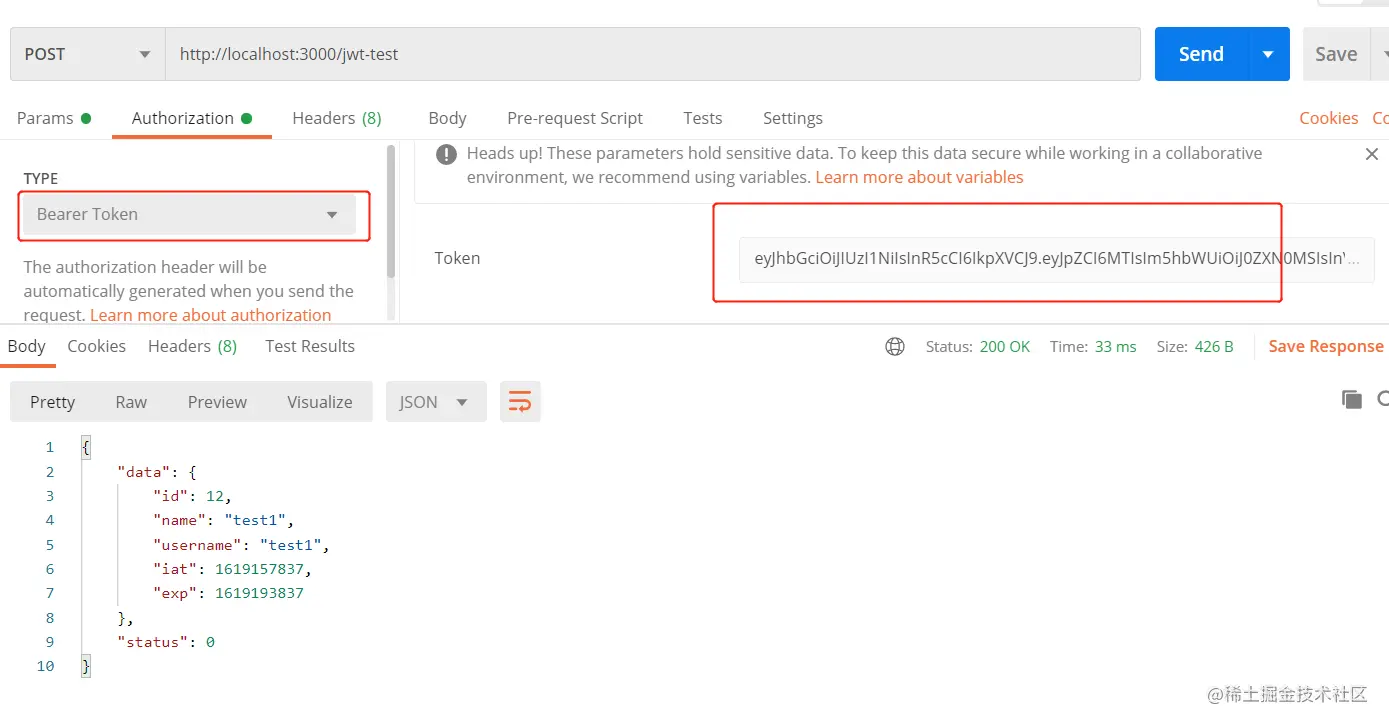
Task: Copy response with the copy icon
Action: pyautogui.click(x=1352, y=399)
